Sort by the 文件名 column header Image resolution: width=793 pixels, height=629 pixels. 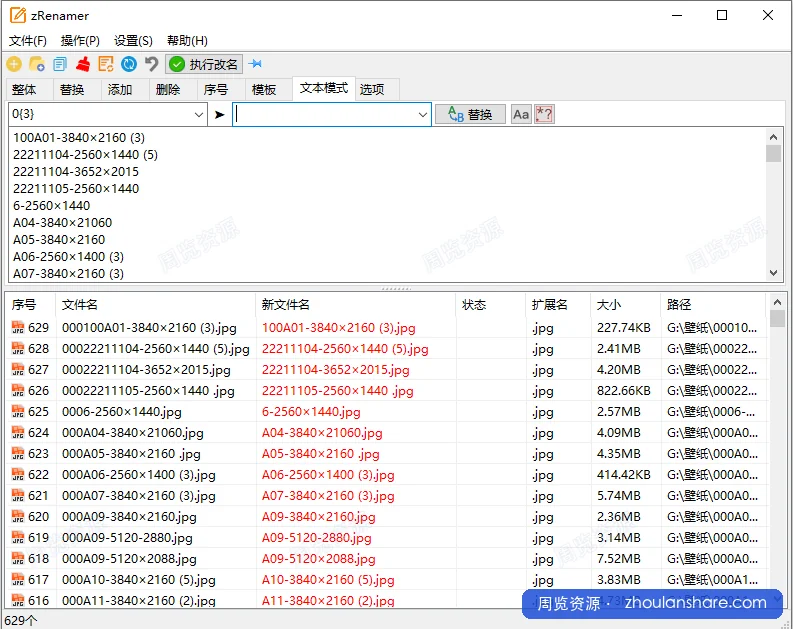click(x=156, y=305)
